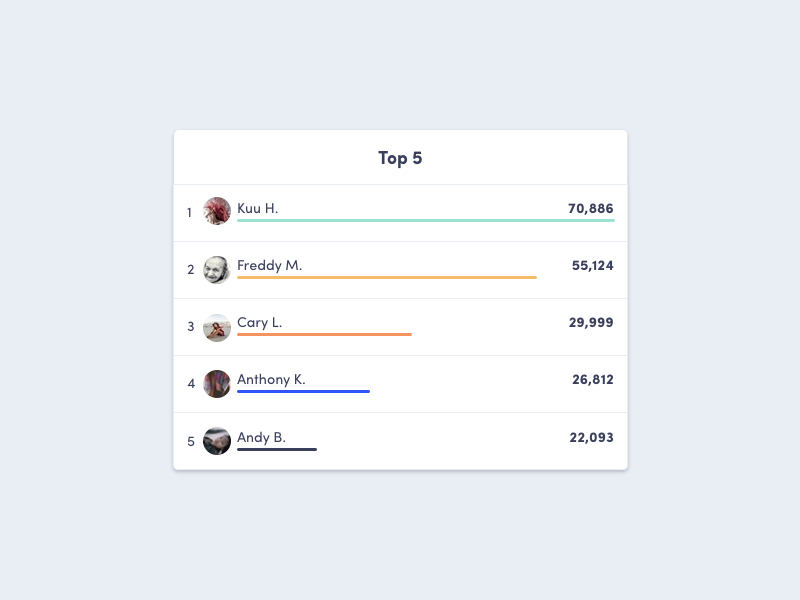The image size is (800, 600).
Task: Click the Top 5 heading
Action: [400, 158]
